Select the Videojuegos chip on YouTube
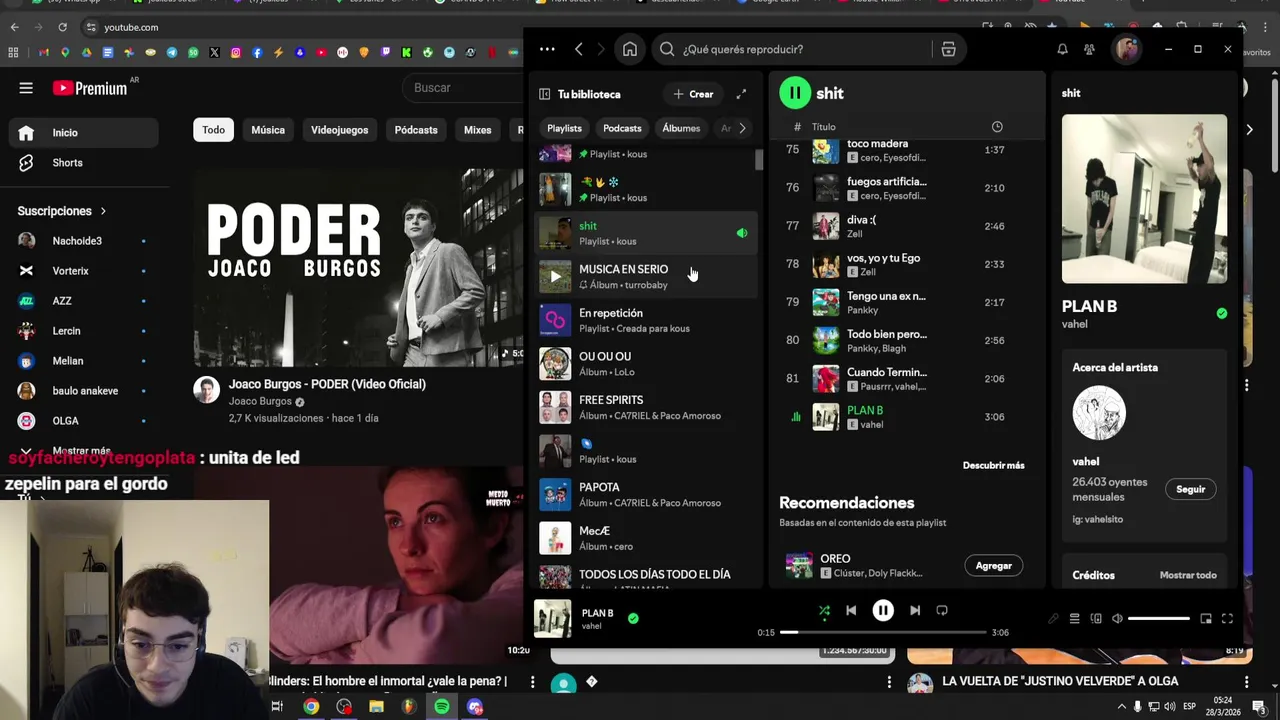 339,130
